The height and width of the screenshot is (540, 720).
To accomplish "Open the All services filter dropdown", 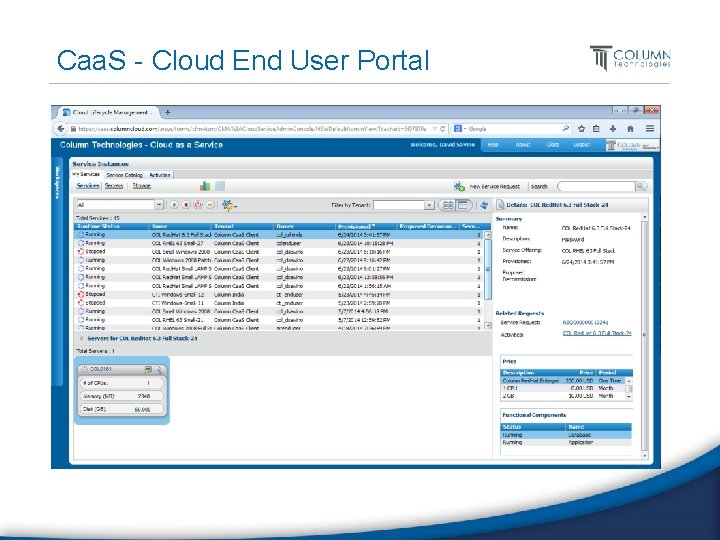I will [x=159, y=205].
